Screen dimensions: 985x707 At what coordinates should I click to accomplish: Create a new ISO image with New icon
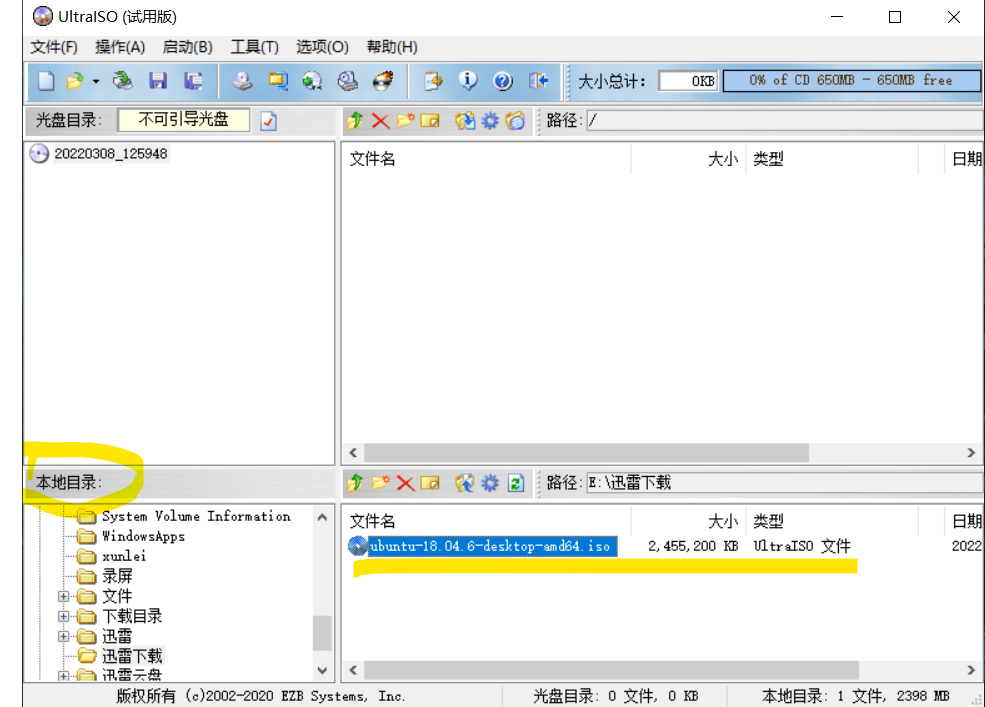pyautogui.click(x=46, y=81)
